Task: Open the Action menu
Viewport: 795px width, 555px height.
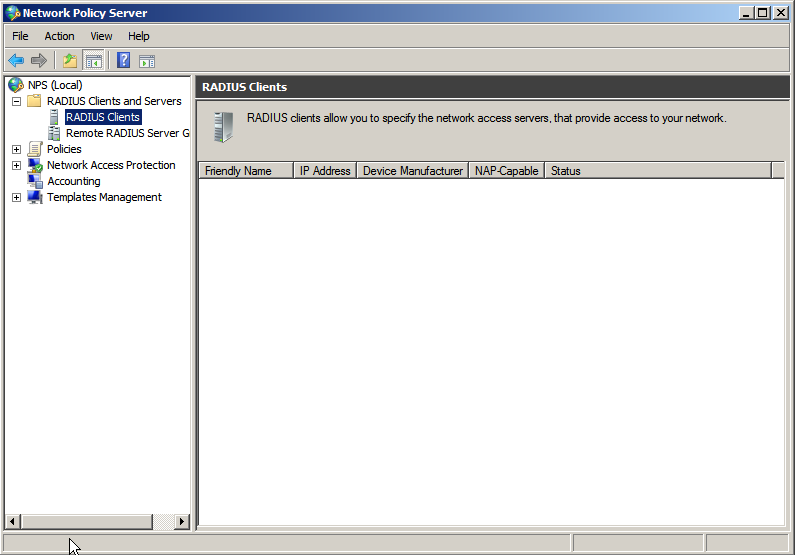Action: (x=59, y=36)
